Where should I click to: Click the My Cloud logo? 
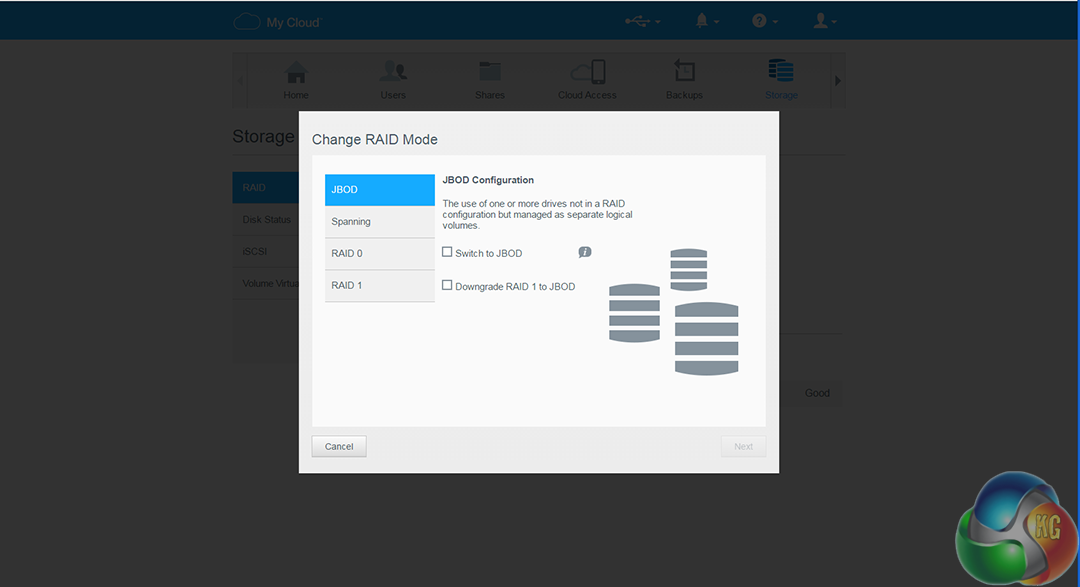pyautogui.click(x=277, y=22)
